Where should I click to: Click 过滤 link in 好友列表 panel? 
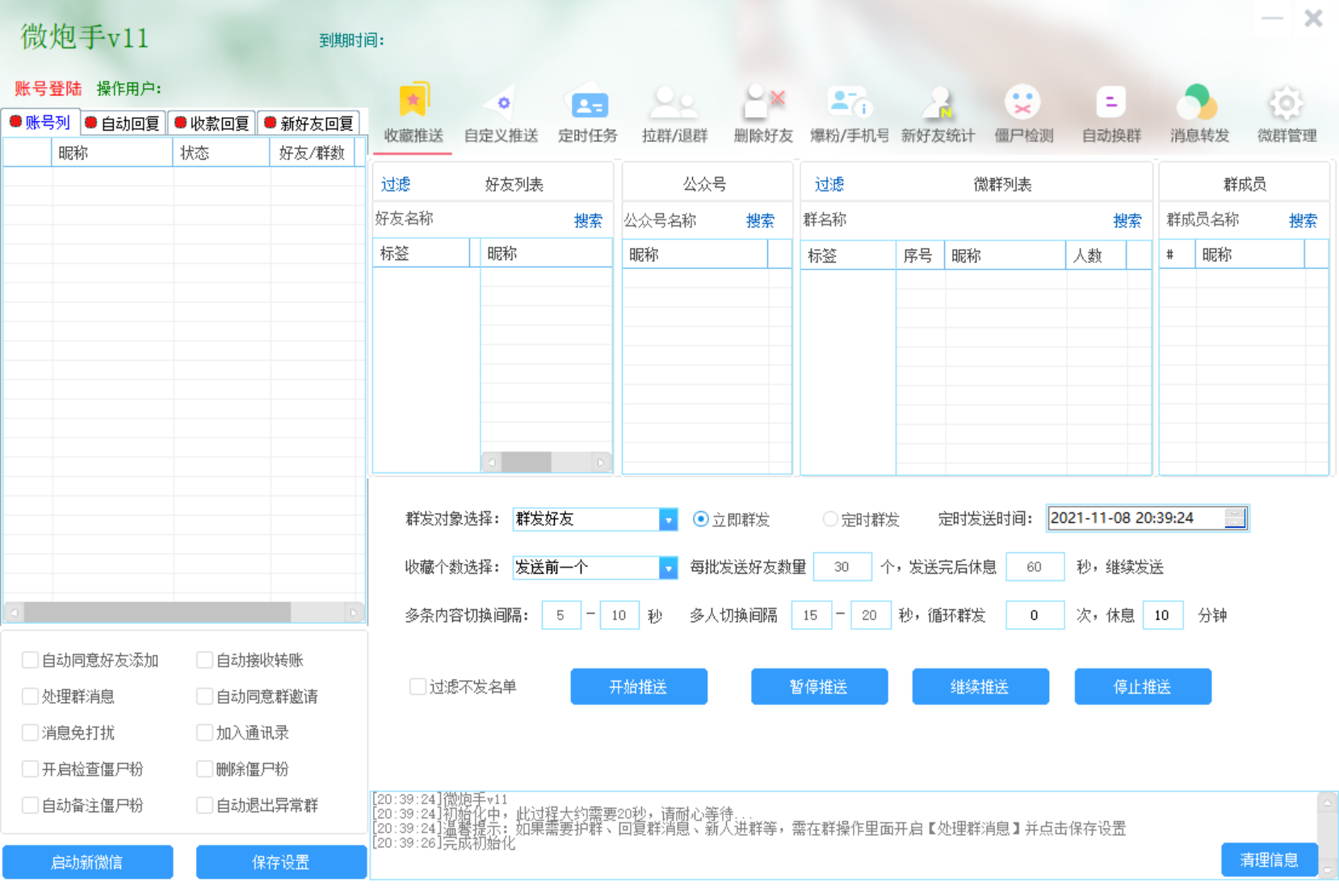coord(396,184)
